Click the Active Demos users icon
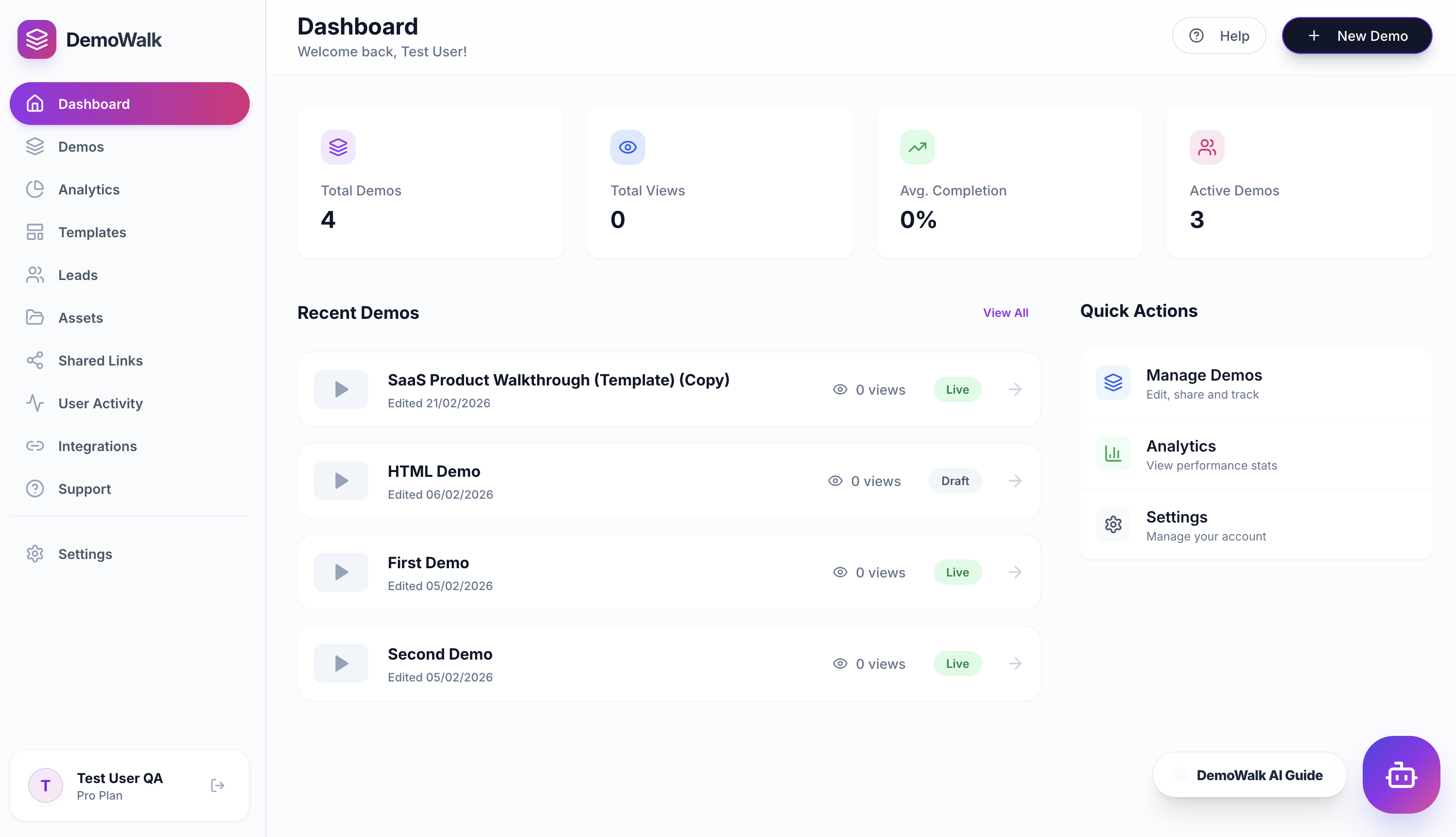 pos(1207,147)
